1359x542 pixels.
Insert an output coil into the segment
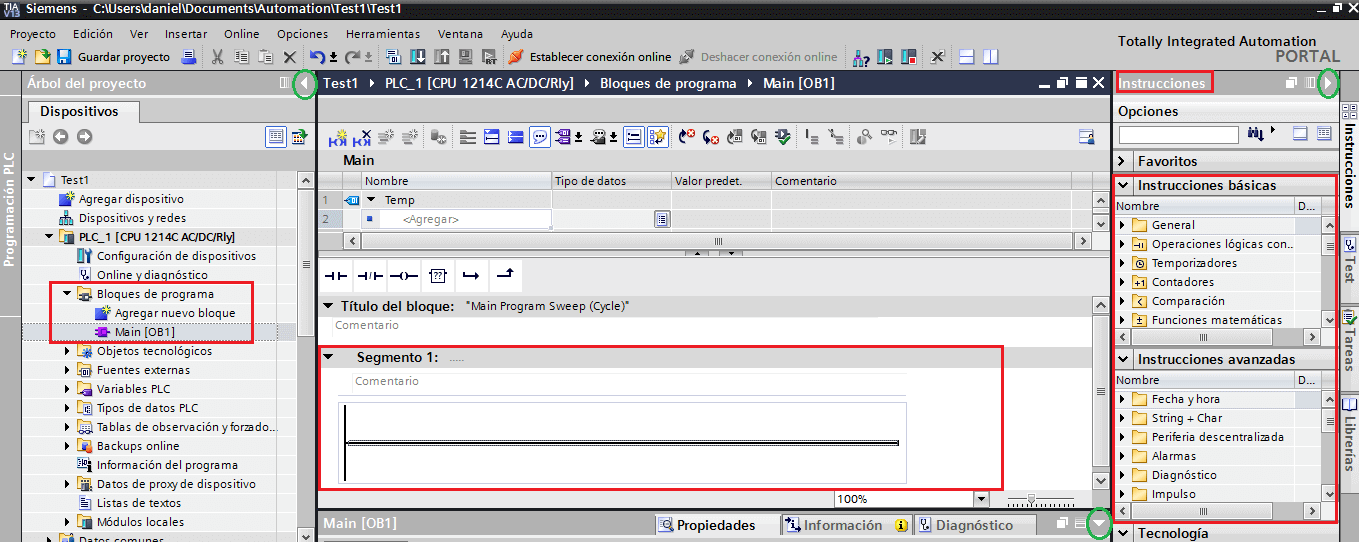404,275
